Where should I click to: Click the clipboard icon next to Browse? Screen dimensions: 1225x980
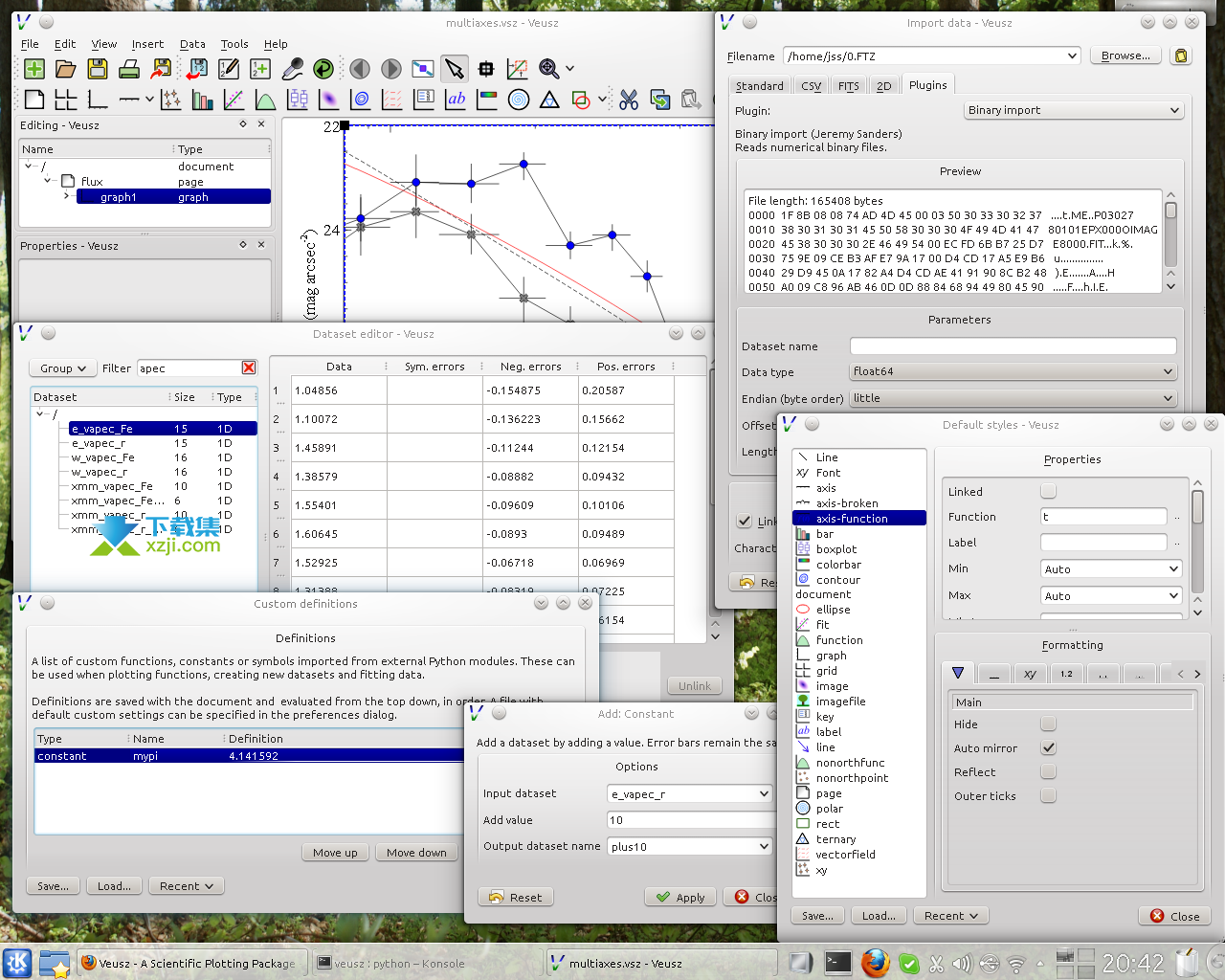[x=1181, y=56]
